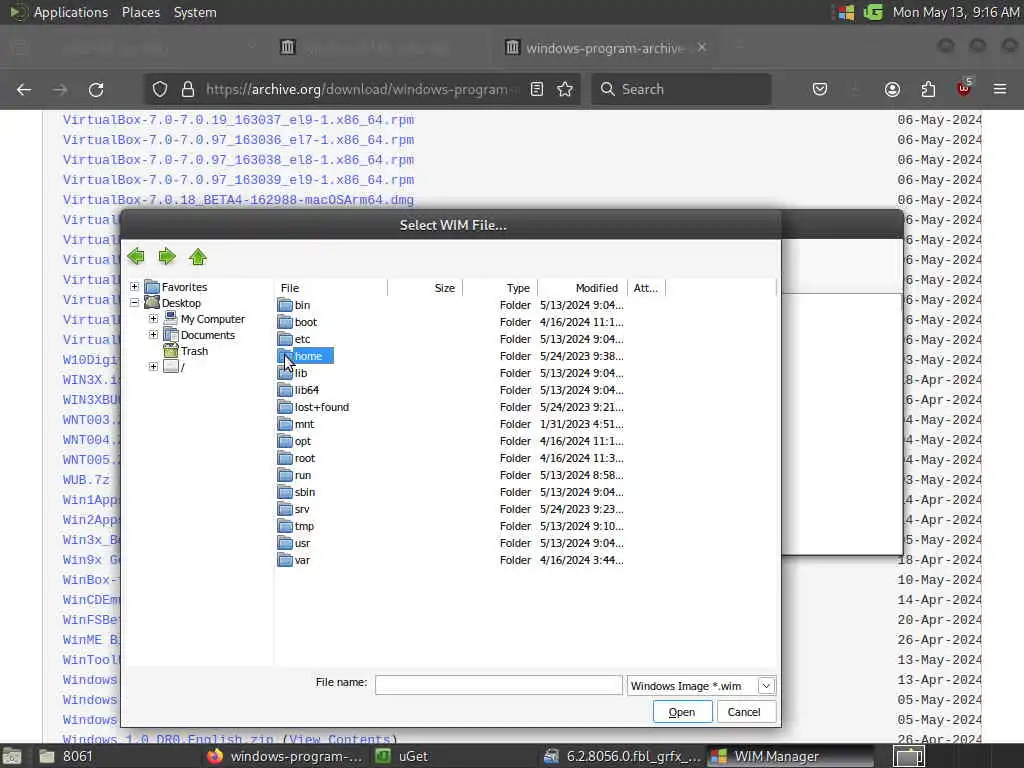Expand the Documents tree node

(x=153, y=334)
